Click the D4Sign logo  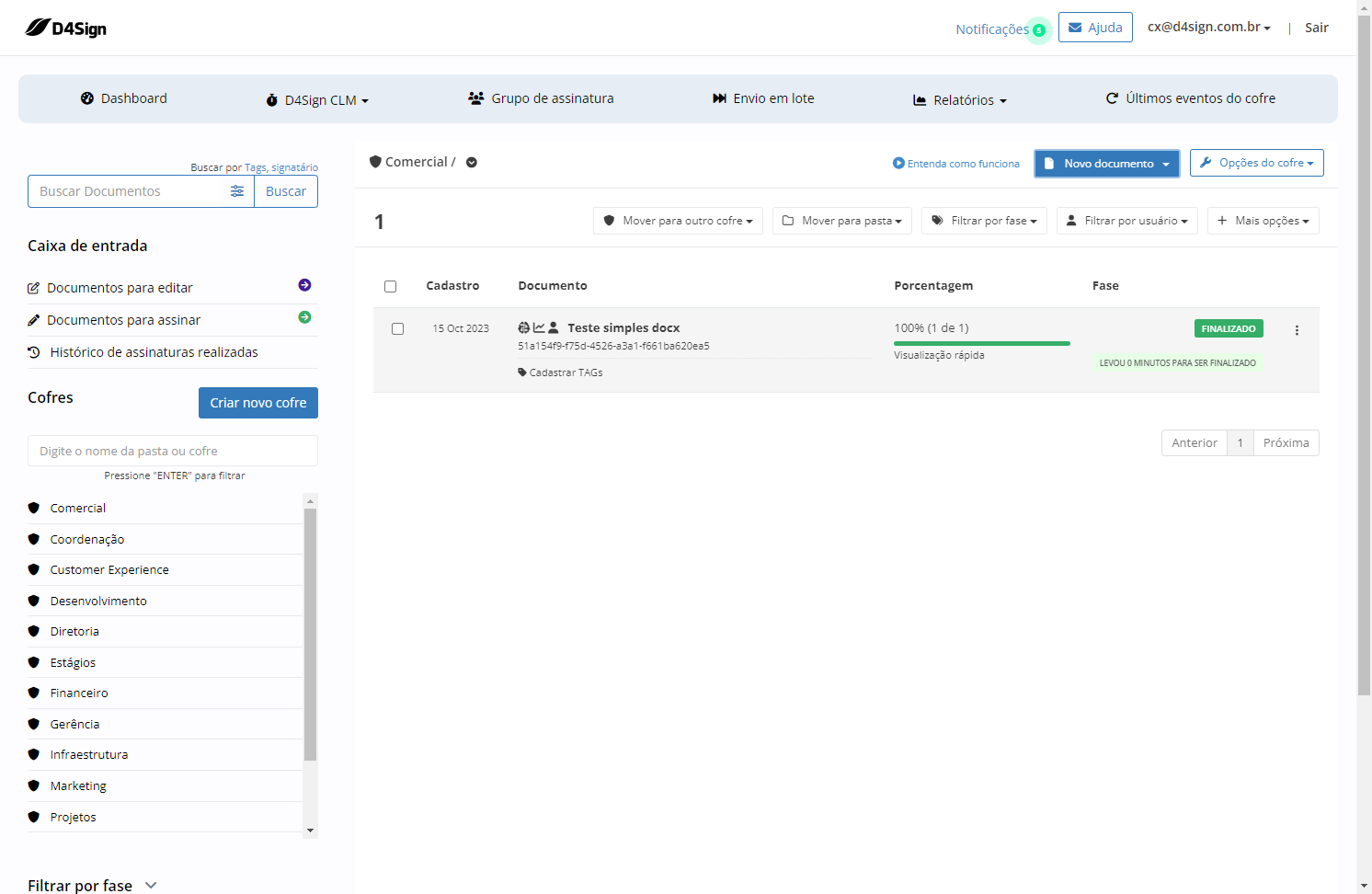(x=66, y=28)
